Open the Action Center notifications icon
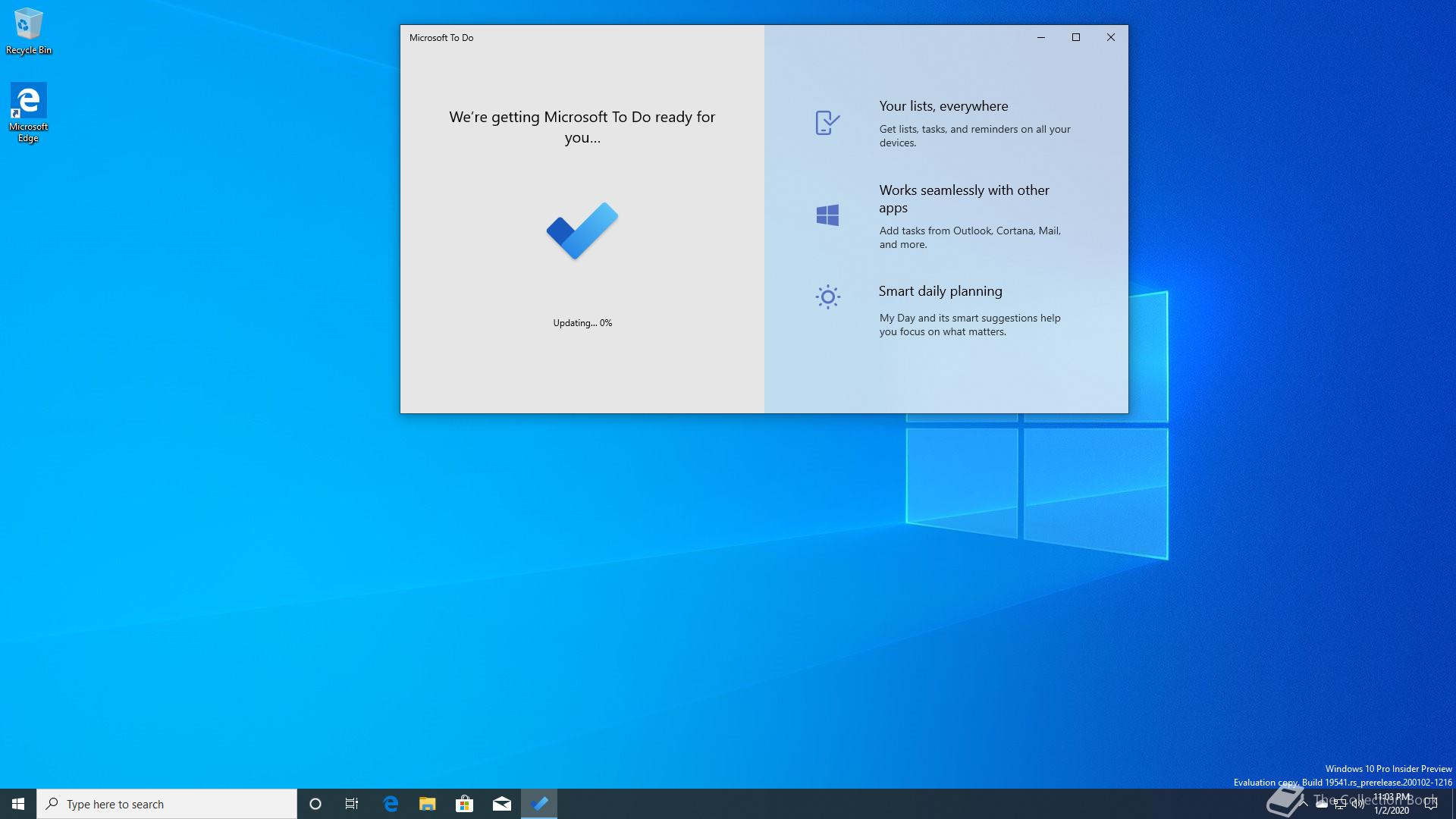 pos(1431,804)
